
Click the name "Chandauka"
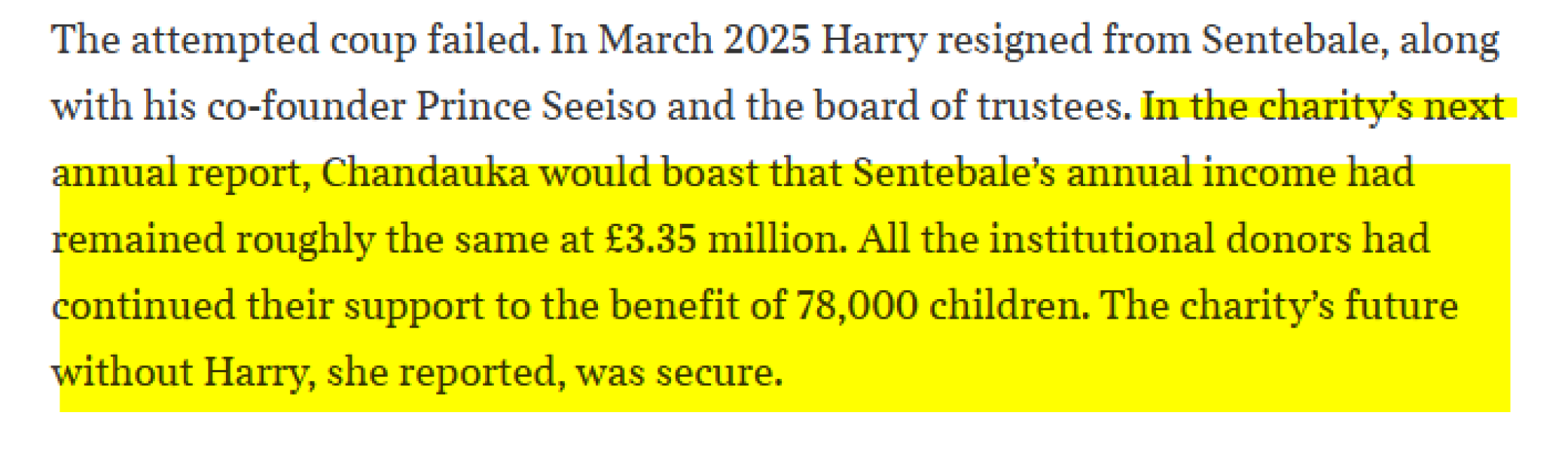[x=425, y=173]
